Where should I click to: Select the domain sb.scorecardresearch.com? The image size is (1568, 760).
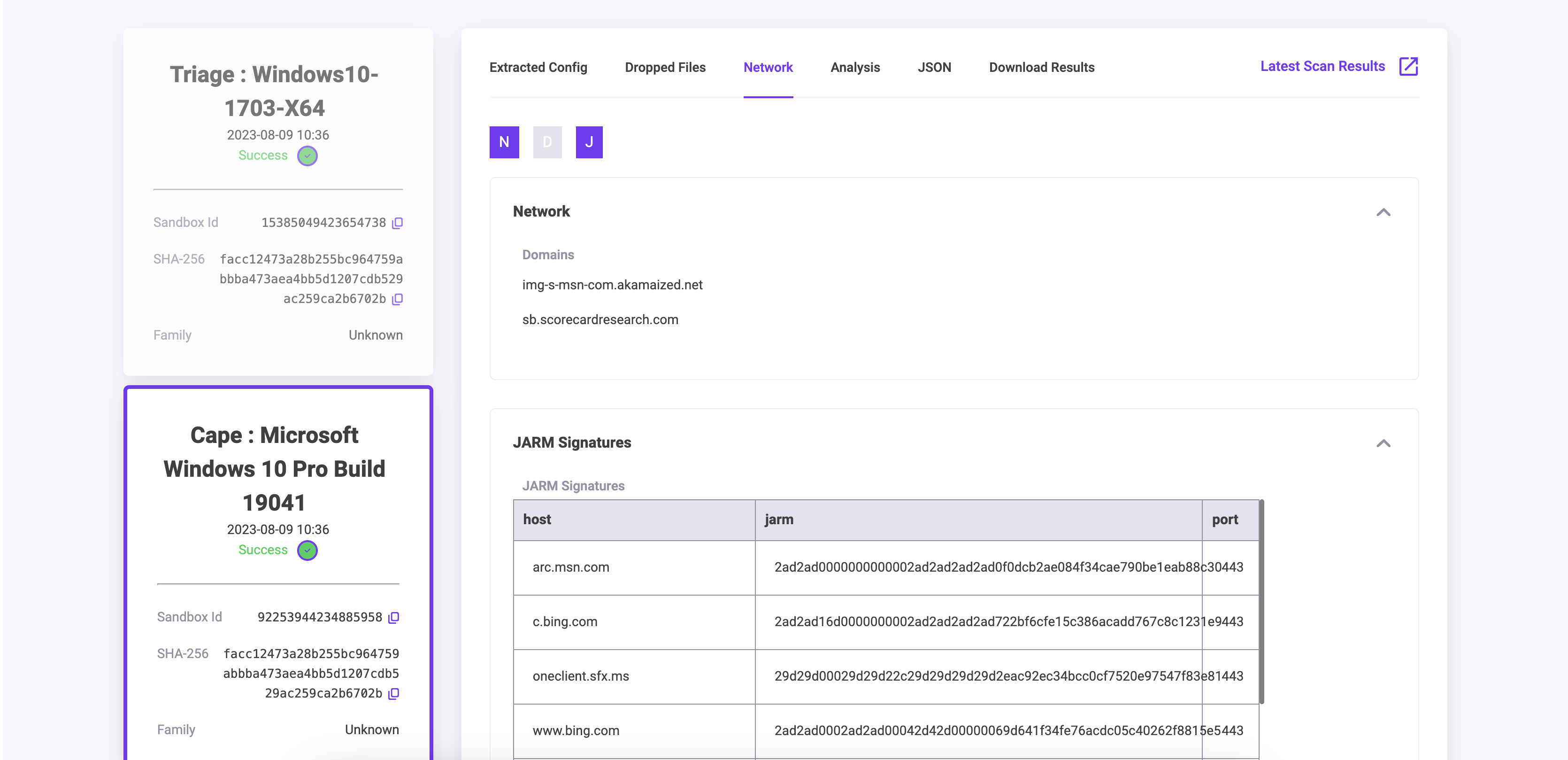600,319
